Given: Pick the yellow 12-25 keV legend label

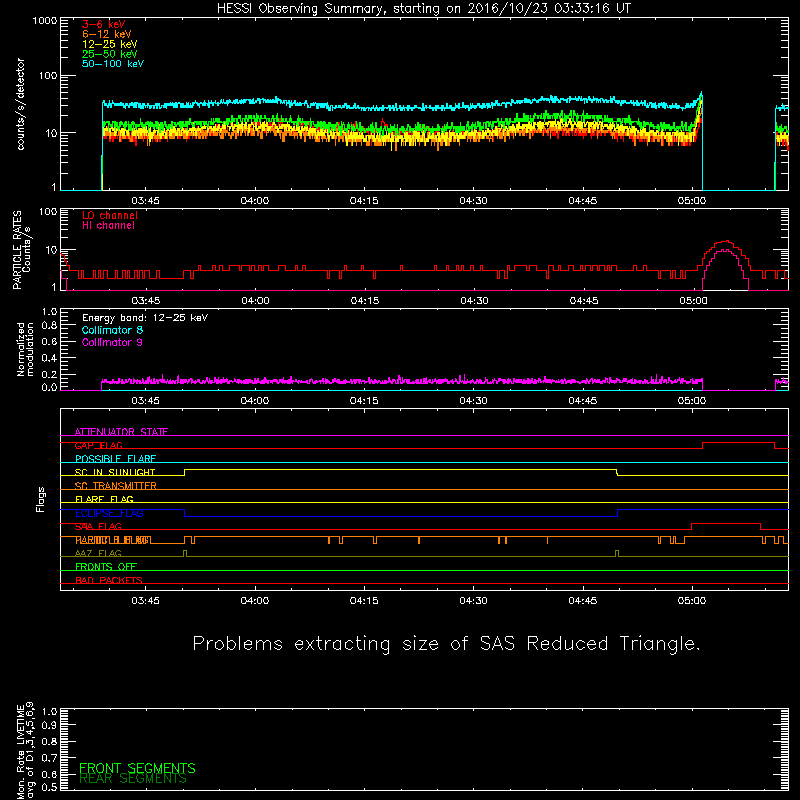Looking at the screenshot, I should (109, 44).
